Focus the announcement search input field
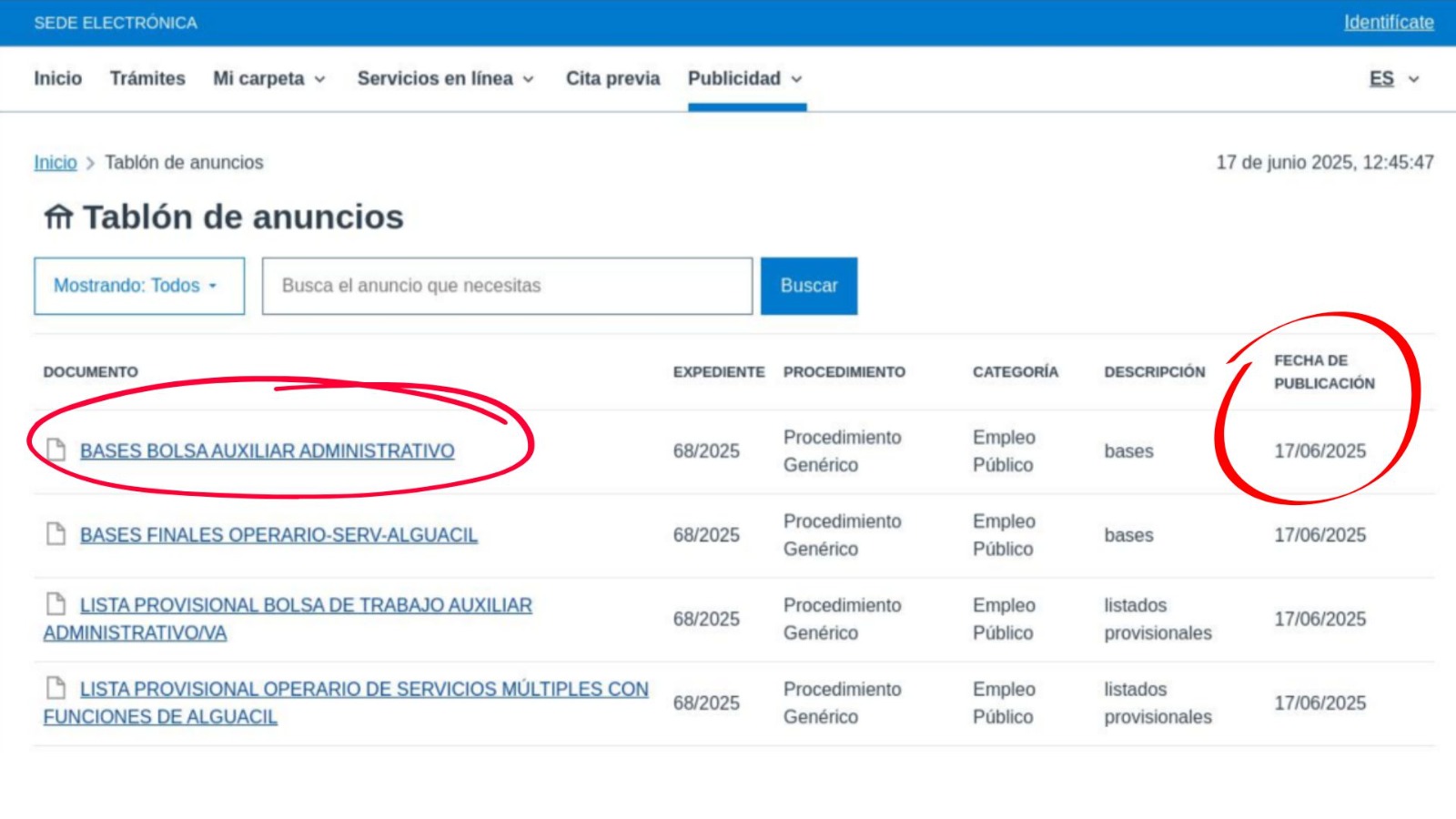The height and width of the screenshot is (819, 1456). pyautogui.click(x=507, y=286)
